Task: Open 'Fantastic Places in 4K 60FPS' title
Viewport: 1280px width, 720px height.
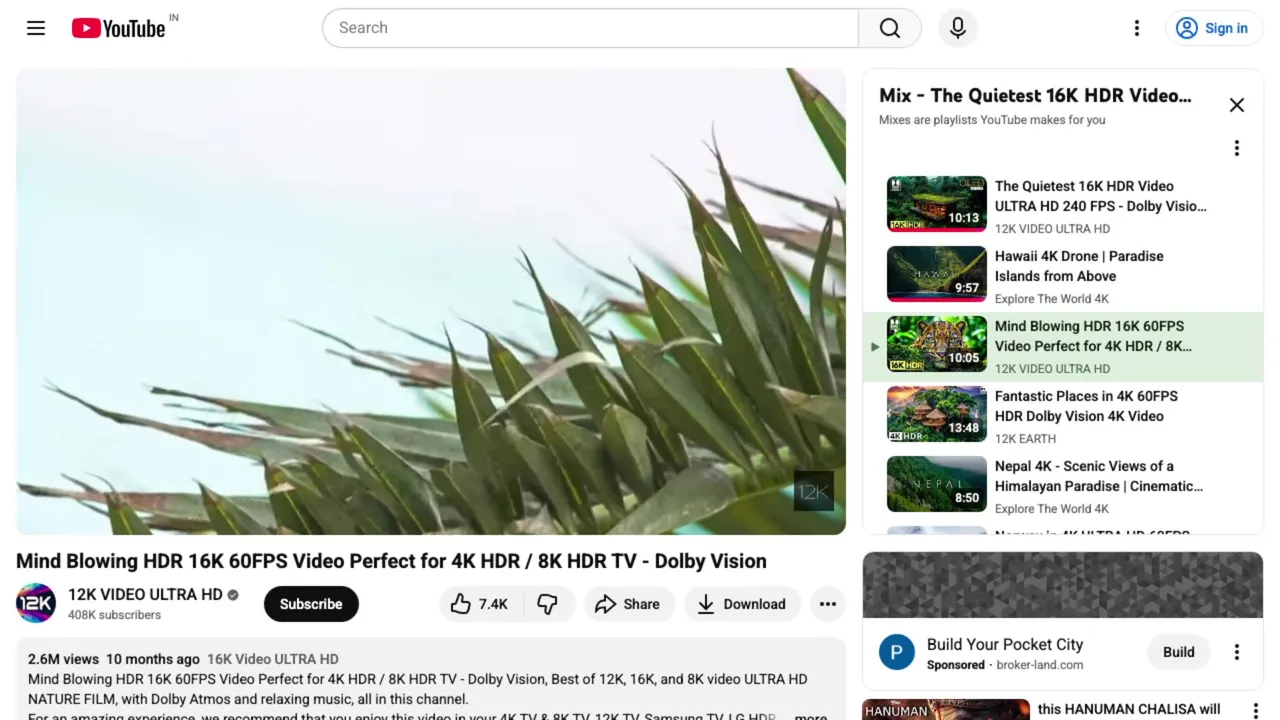Action: point(1086,406)
